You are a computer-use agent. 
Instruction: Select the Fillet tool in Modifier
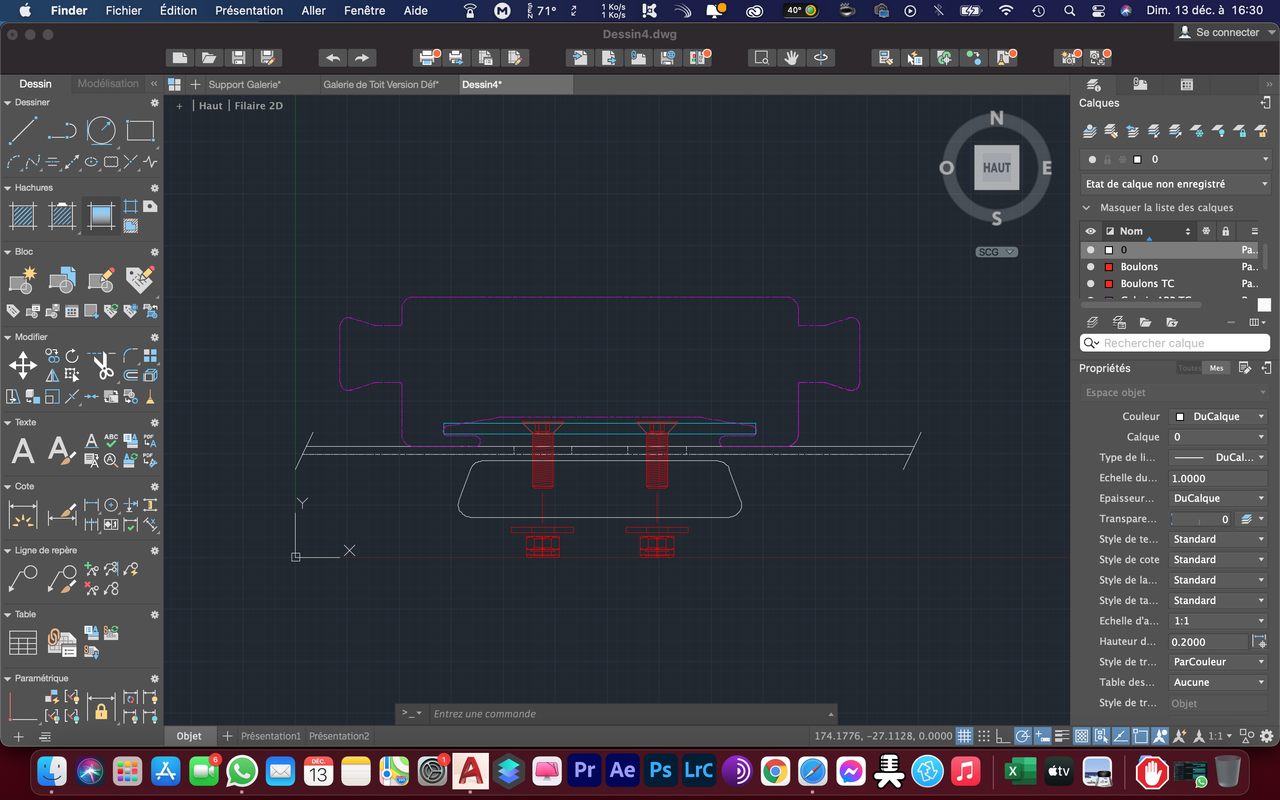131,356
